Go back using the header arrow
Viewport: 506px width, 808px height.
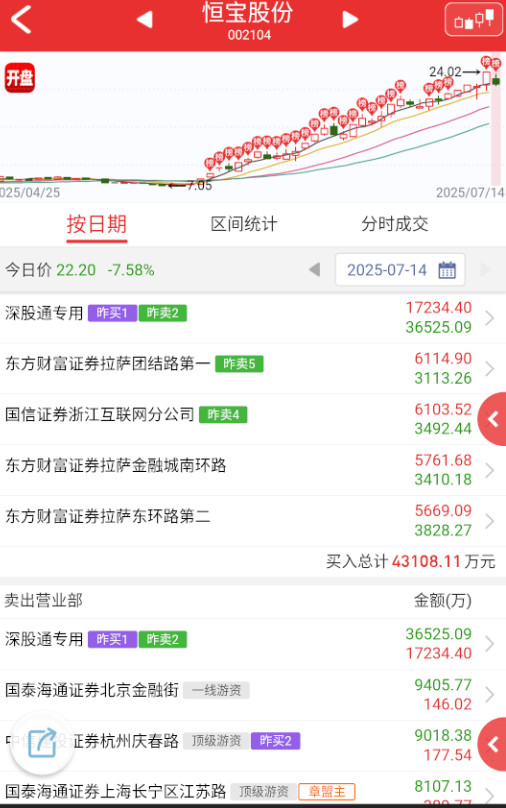pos(22,20)
